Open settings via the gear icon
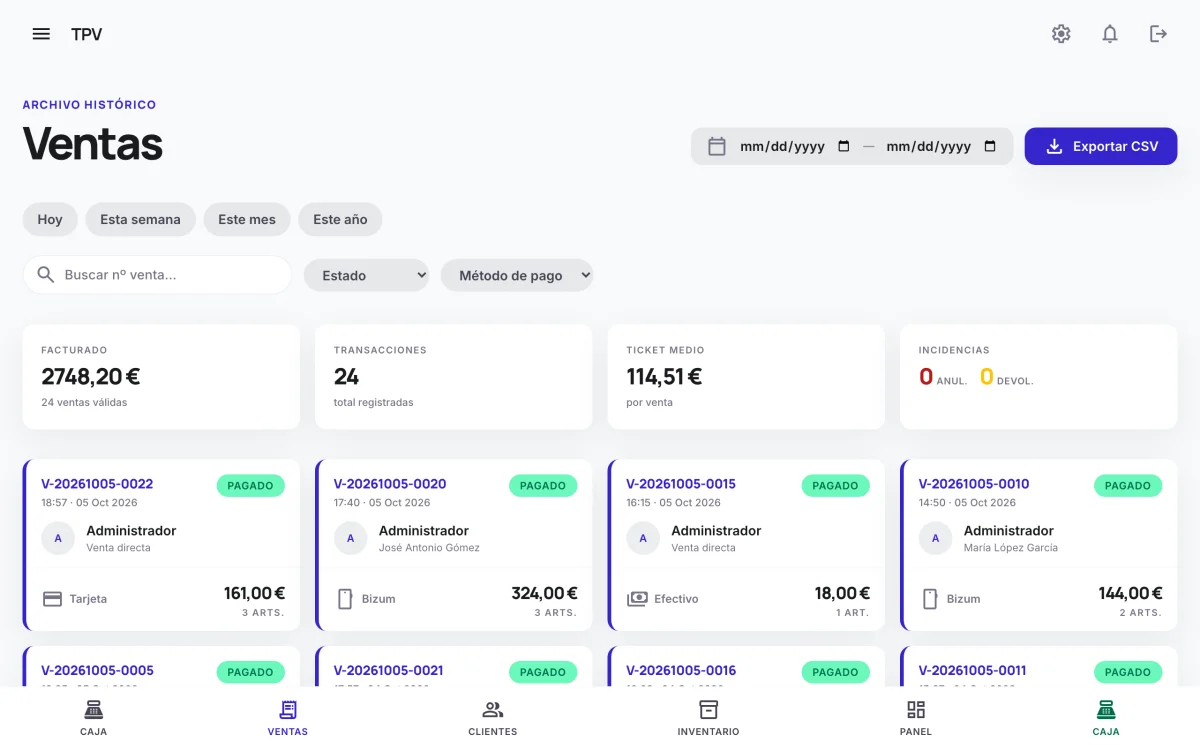Viewport: 1200px width, 750px height. 1061,34
